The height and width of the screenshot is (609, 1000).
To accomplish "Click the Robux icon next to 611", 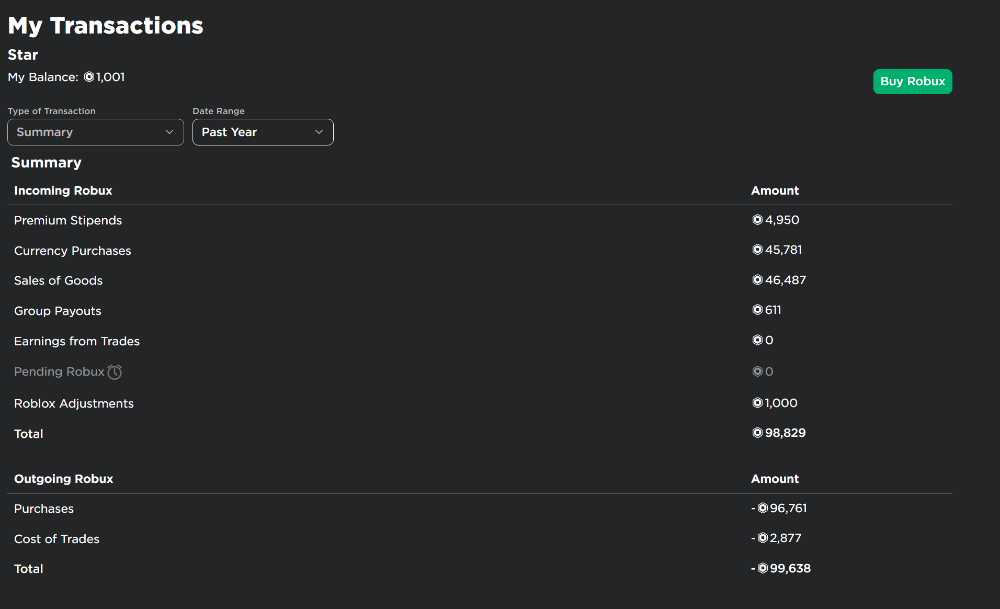I will pyautogui.click(x=758, y=310).
